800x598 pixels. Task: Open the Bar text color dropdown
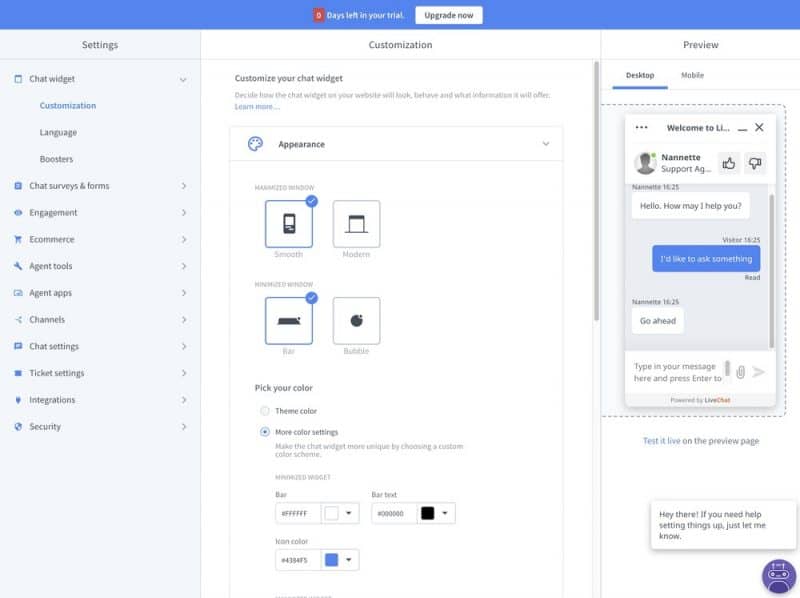coord(445,513)
